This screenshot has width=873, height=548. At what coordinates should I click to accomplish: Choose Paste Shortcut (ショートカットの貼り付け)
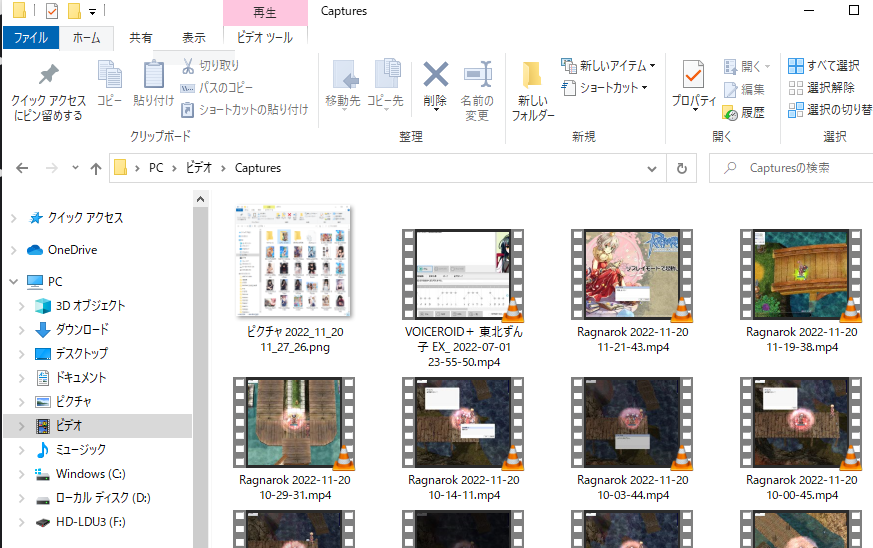(244, 110)
